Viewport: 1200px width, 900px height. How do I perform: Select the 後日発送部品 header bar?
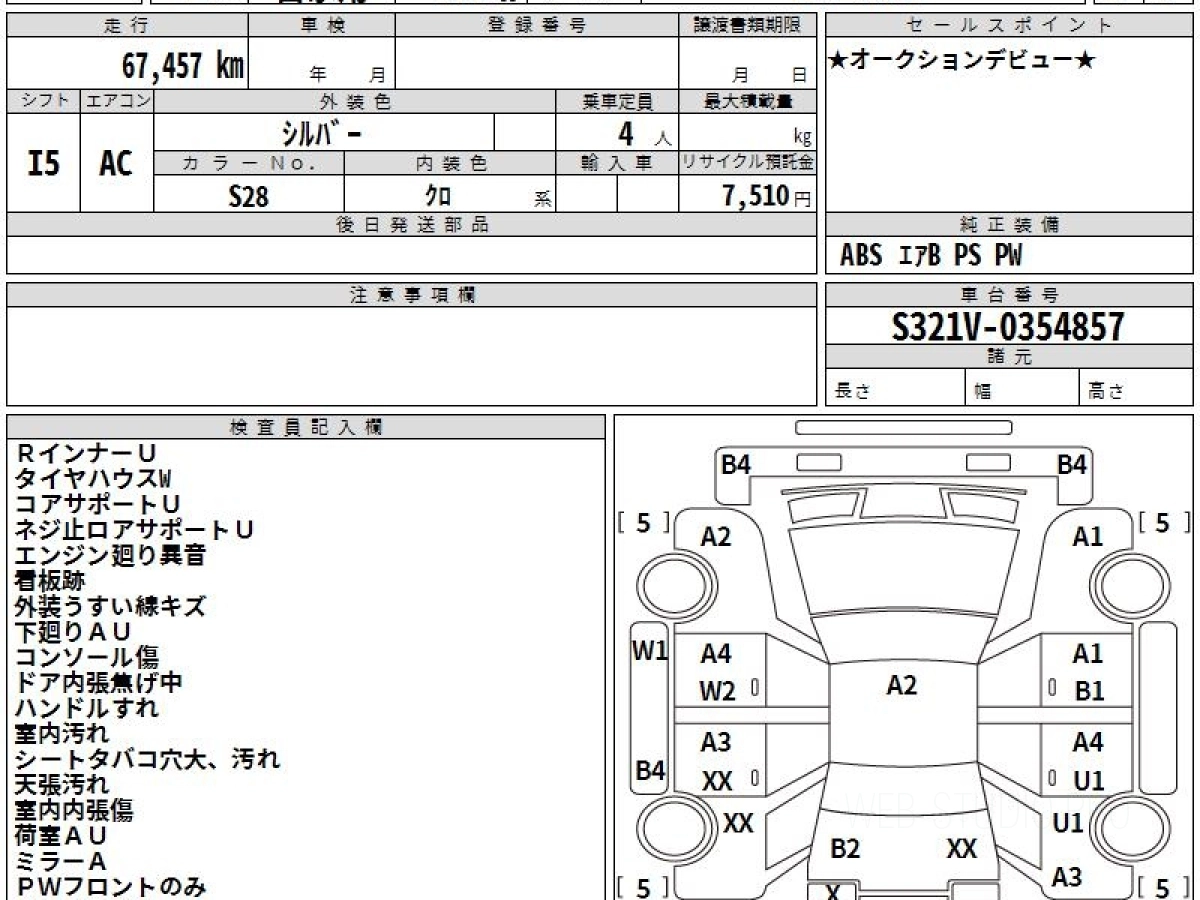click(411, 225)
